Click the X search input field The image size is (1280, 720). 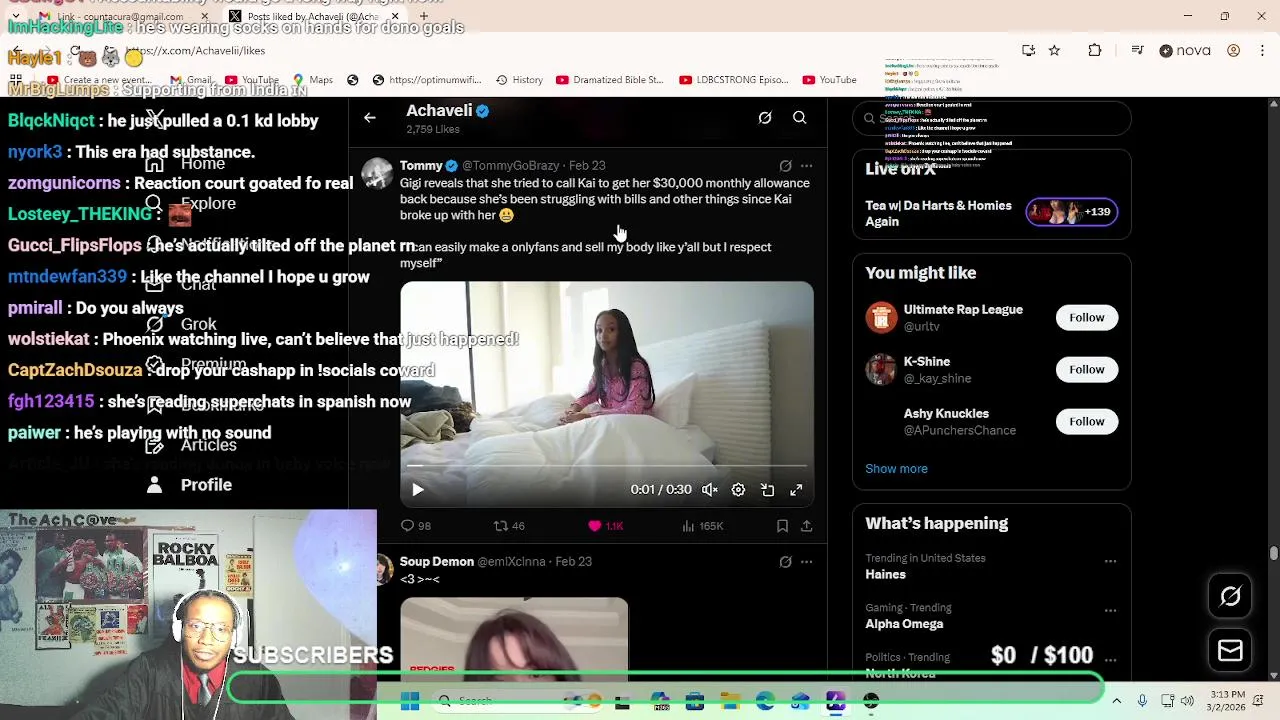pos(991,118)
